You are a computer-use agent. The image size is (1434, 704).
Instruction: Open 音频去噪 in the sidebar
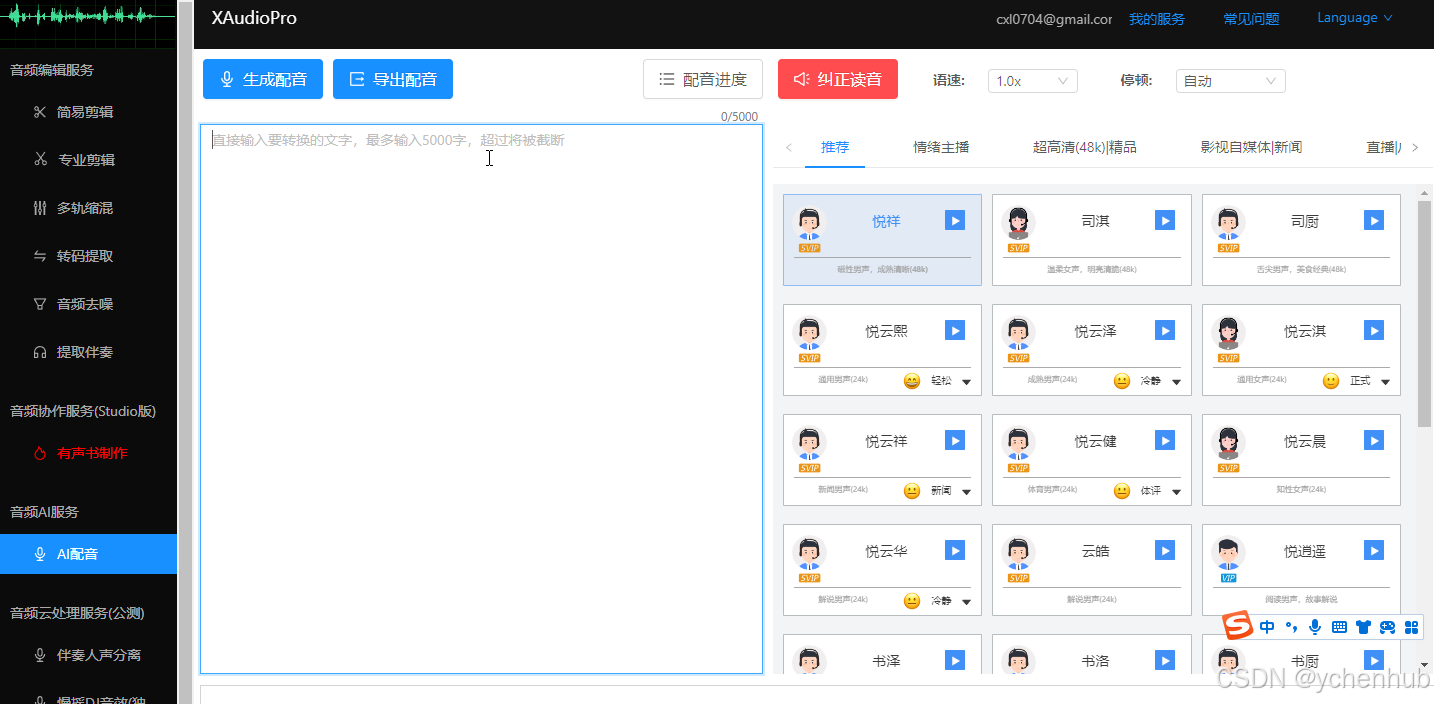85,304
